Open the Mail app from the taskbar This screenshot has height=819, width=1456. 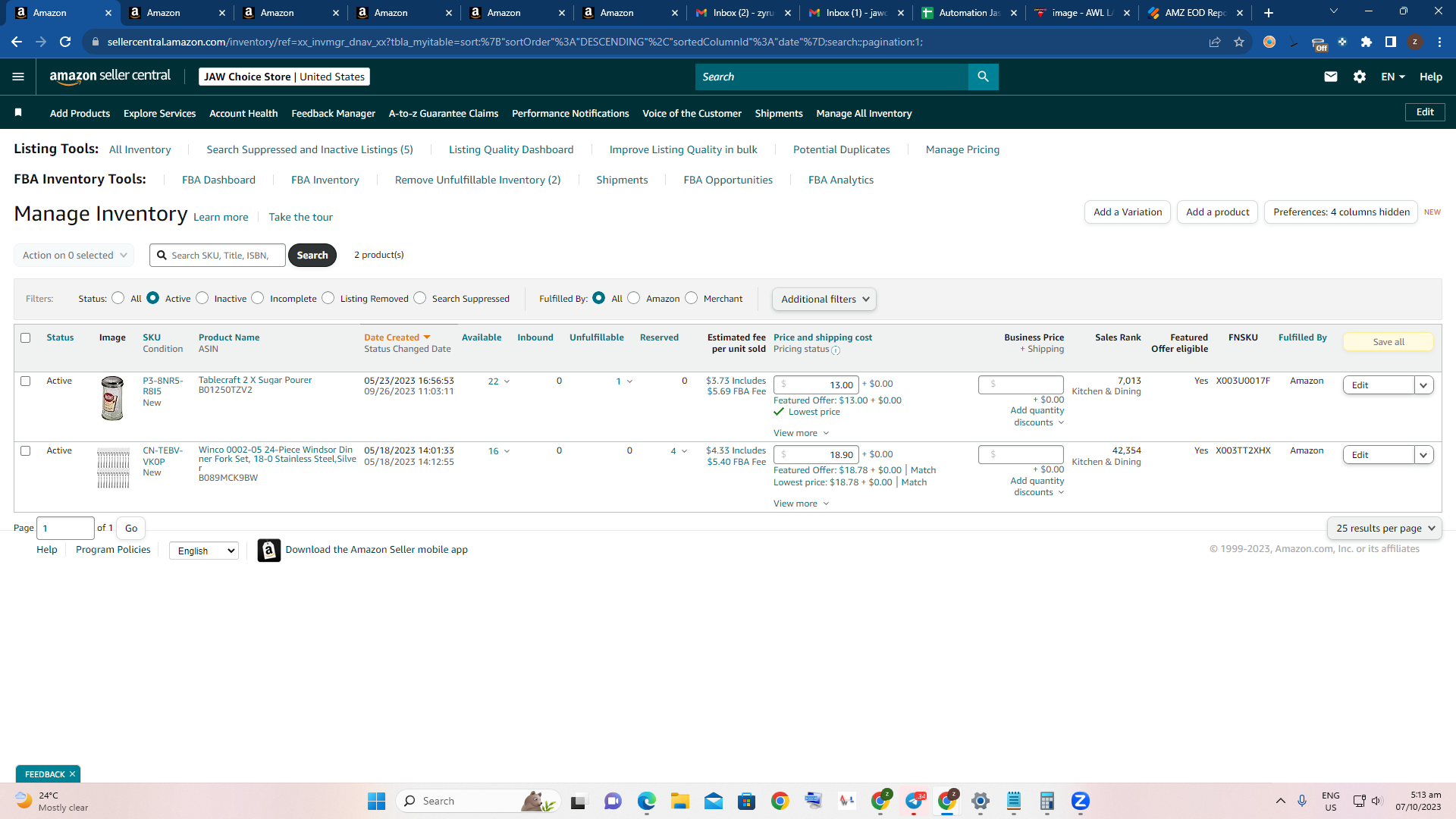tap(714, 801)
